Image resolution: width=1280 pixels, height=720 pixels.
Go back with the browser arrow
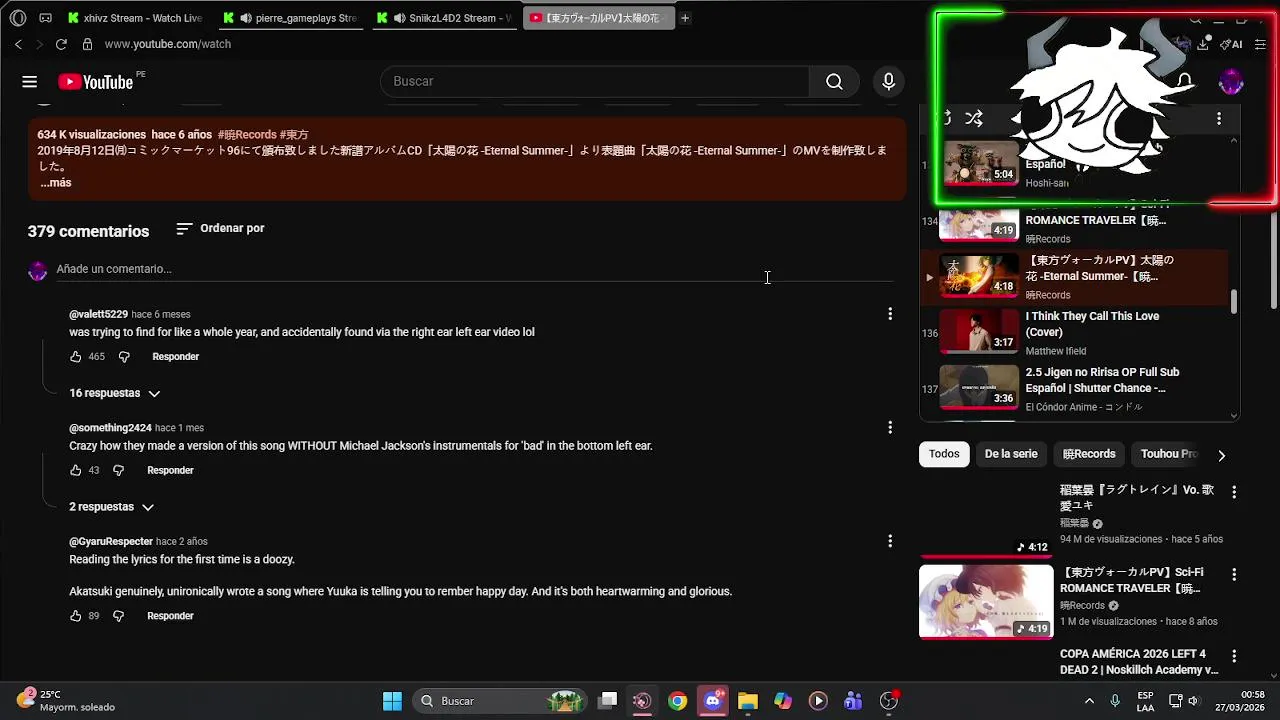pyautogui.click(x=18, y=44)
